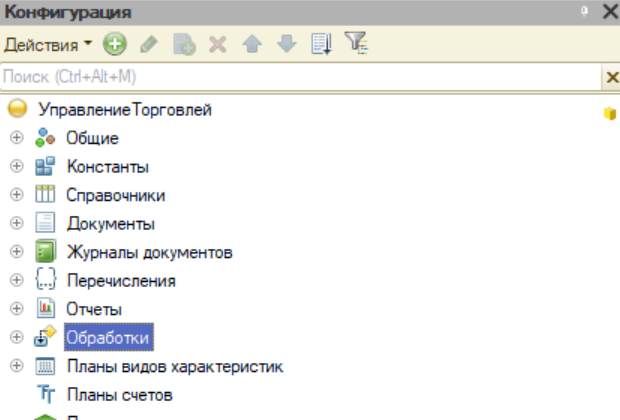Clear the search field with X button
The height and width of the screenshot is (420, 620).
(x=611, y=77)
